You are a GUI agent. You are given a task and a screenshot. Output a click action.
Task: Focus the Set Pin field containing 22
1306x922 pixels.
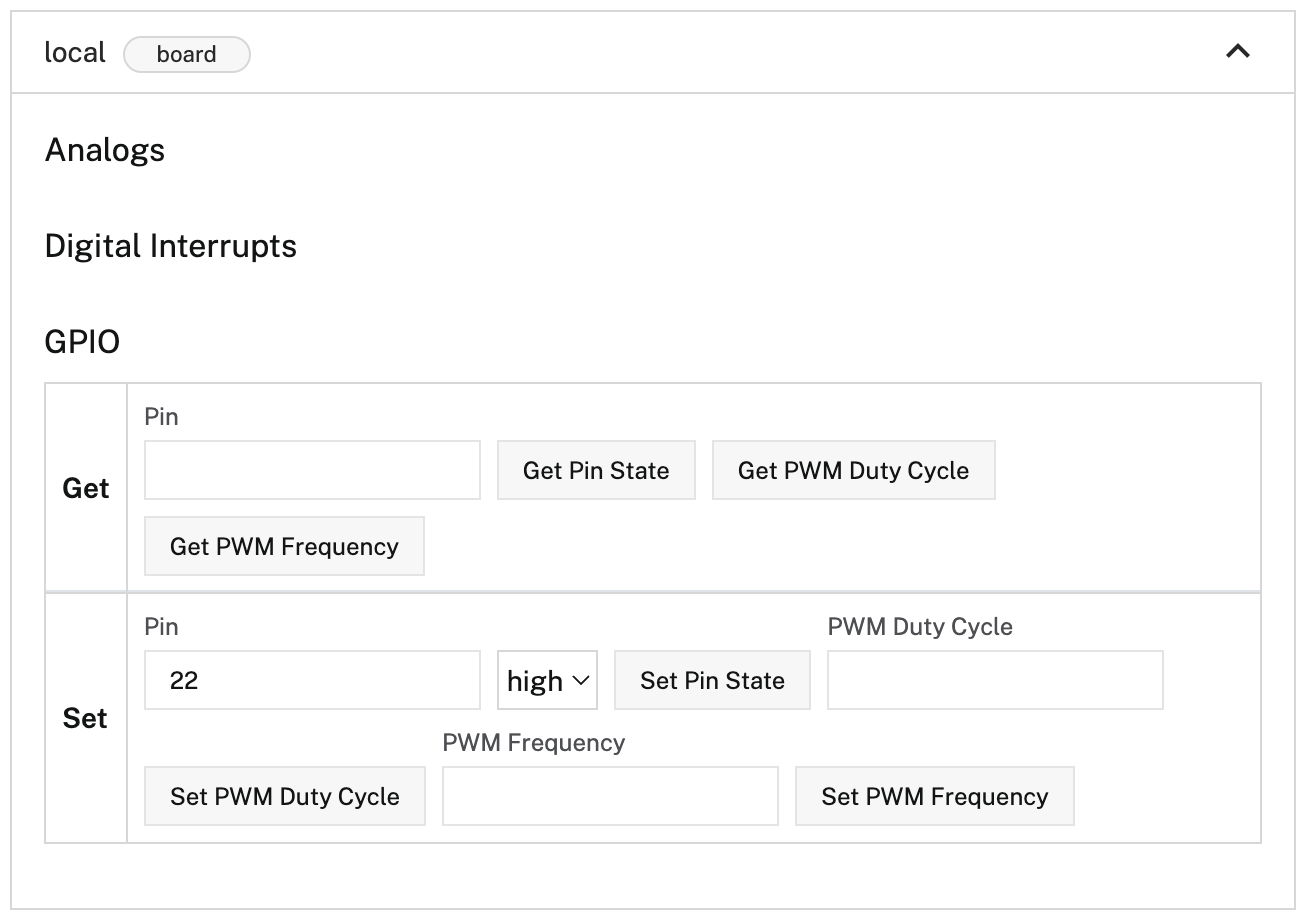tap(313, 681)
